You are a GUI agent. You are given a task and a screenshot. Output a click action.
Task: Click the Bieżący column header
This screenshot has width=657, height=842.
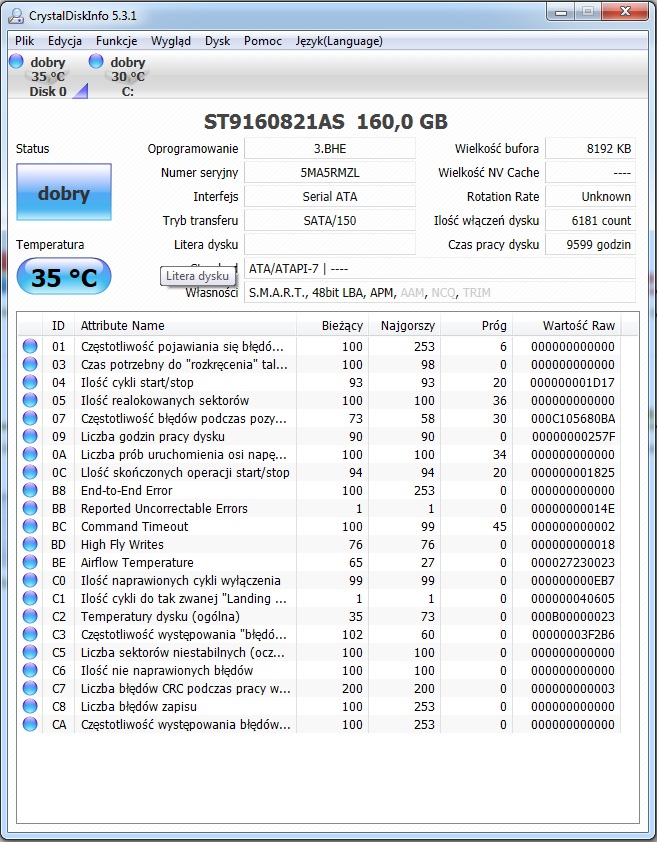[332, 325]
